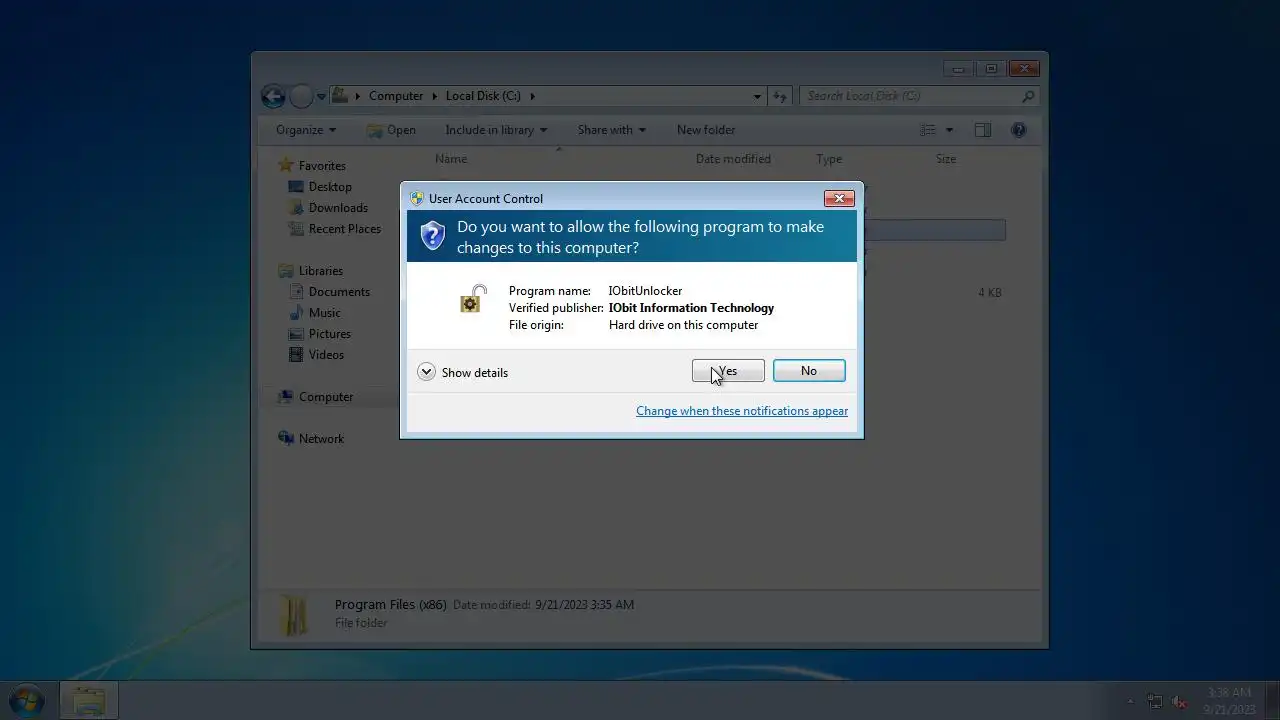
Task: Click the IObitUnlocker padlock program icon
Action: point(472,299)
